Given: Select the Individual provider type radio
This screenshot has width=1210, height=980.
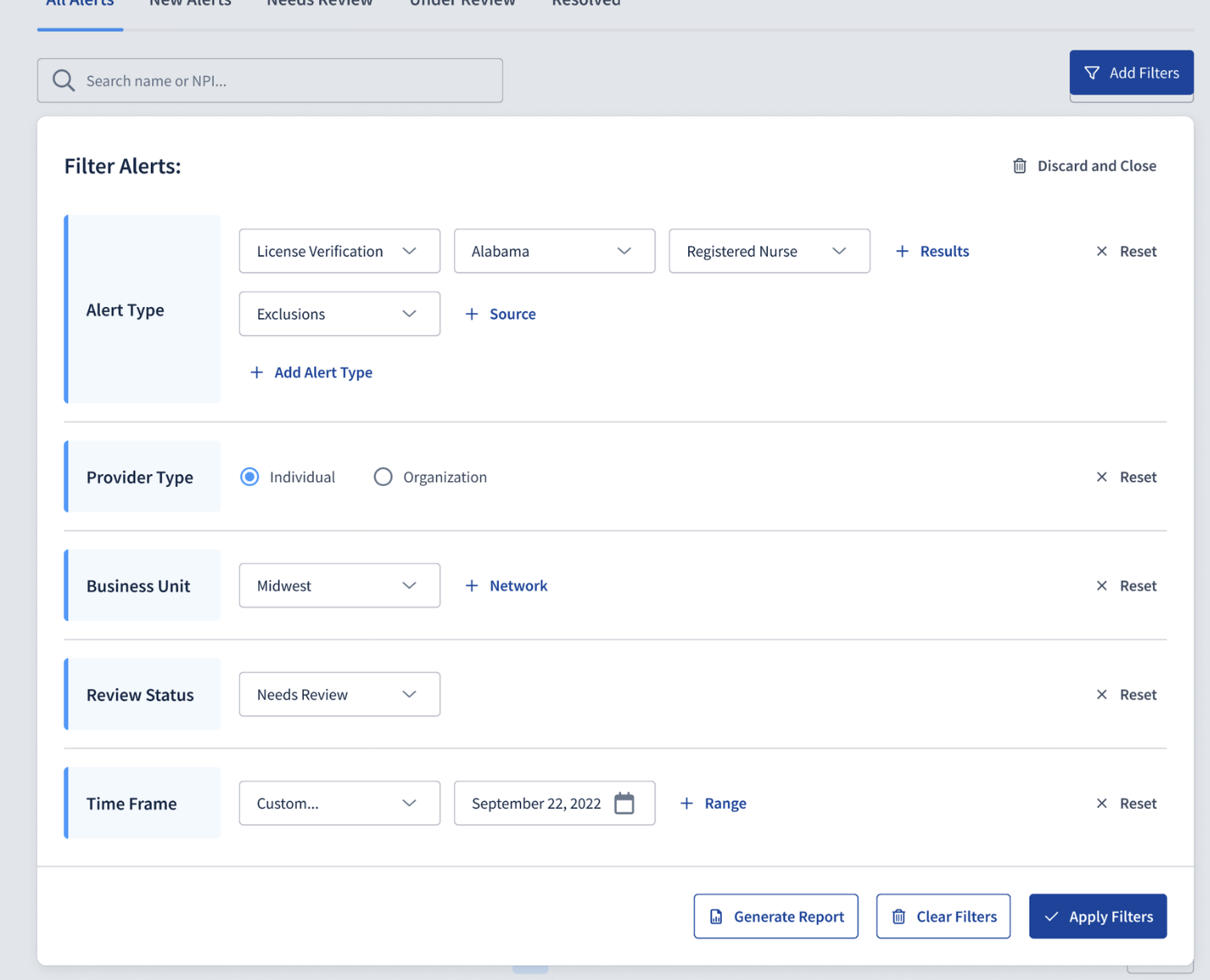Looking at the screenshot, I should pos(250,477).
